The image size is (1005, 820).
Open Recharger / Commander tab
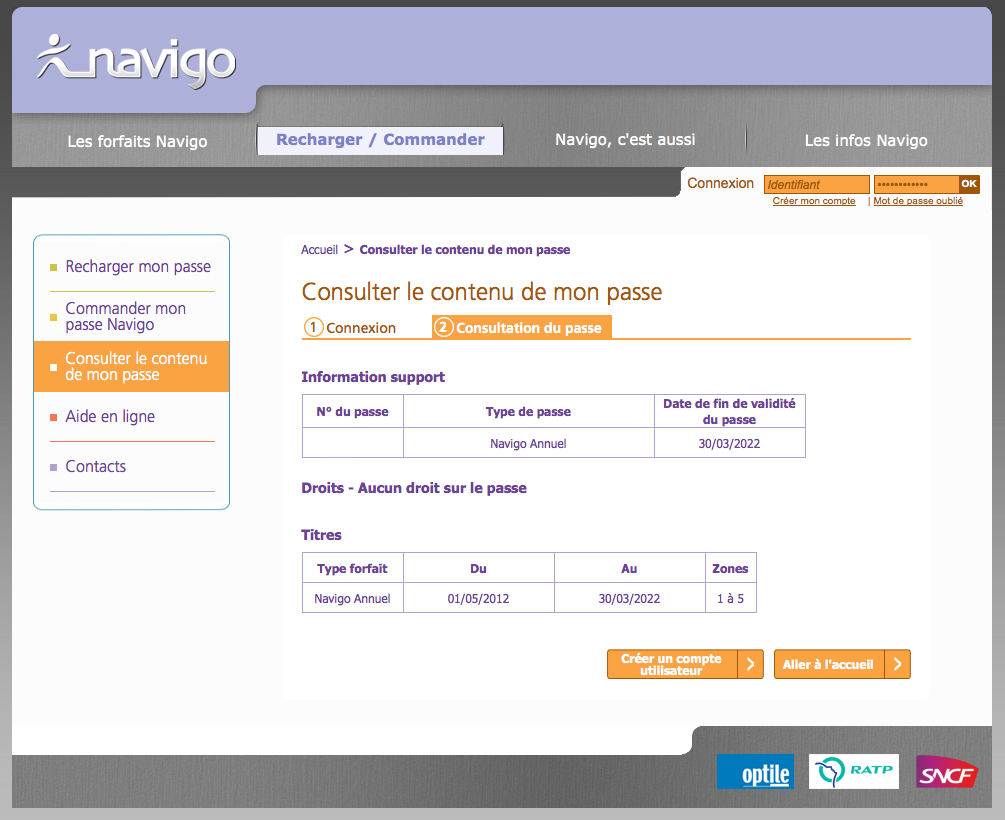380,140
